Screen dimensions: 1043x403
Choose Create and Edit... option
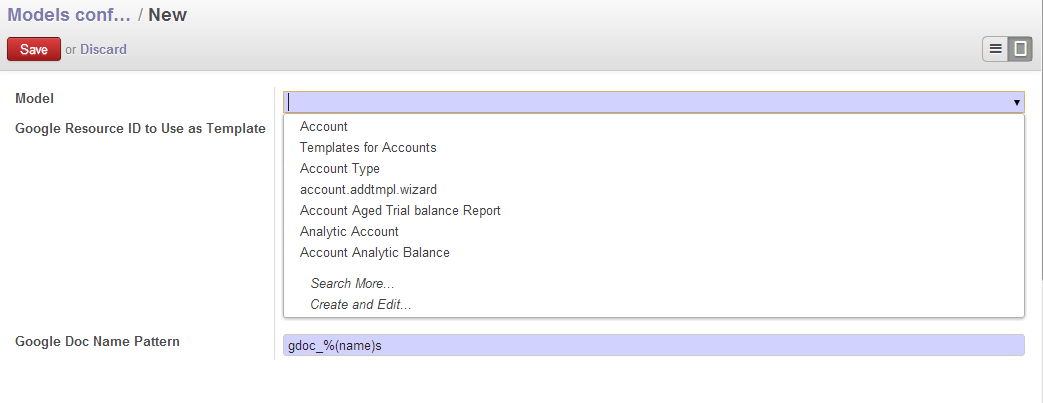pyautogui.click(x=361, y=305)
